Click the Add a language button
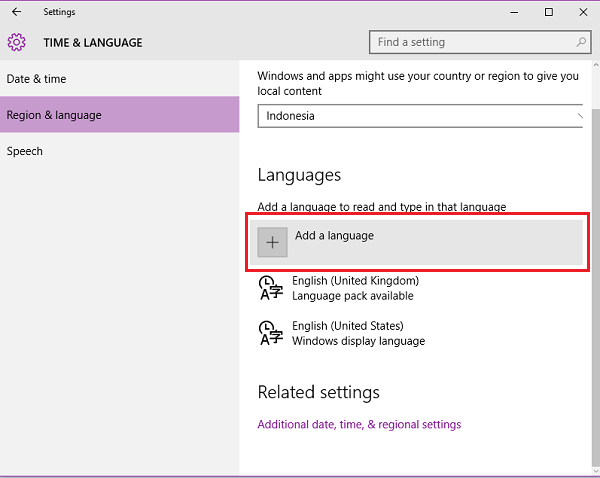This screenshot has width=600, height=478. click(415, 242)
